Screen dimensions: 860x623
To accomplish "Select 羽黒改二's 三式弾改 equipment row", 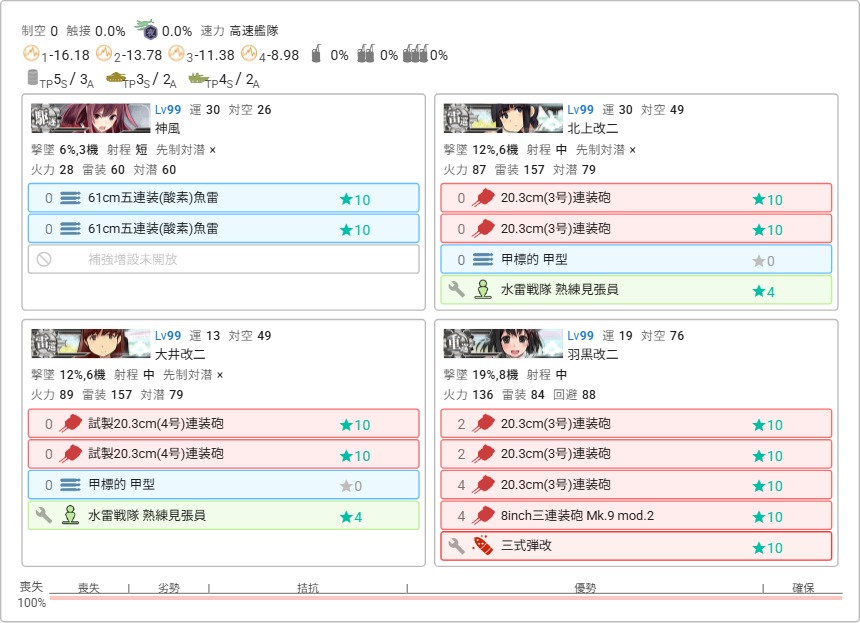I will click(x=635, y=546).
